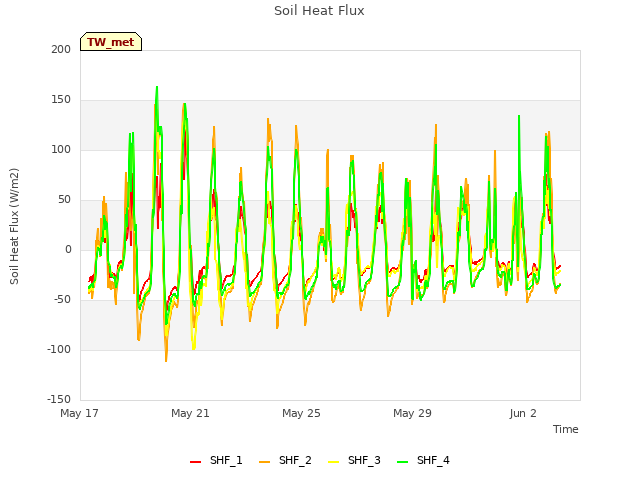Viewport: 640px width, 480px height.
Task: Click the Soil Heat Flux (W/m2) axis title
Action: click(x=14, y=226)
